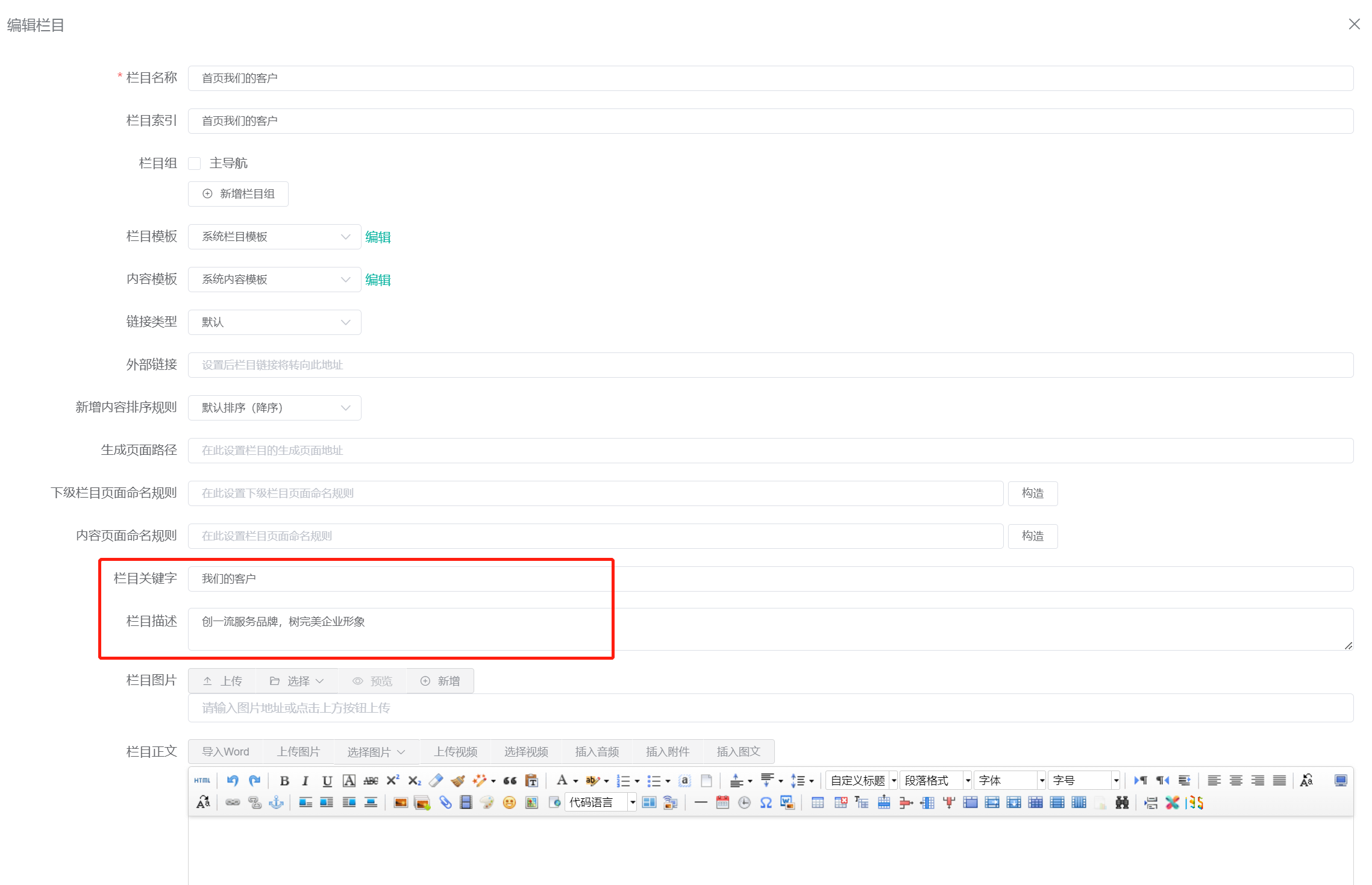Toggle underline formatting button
1372x885 pixels.
point(327,781)
